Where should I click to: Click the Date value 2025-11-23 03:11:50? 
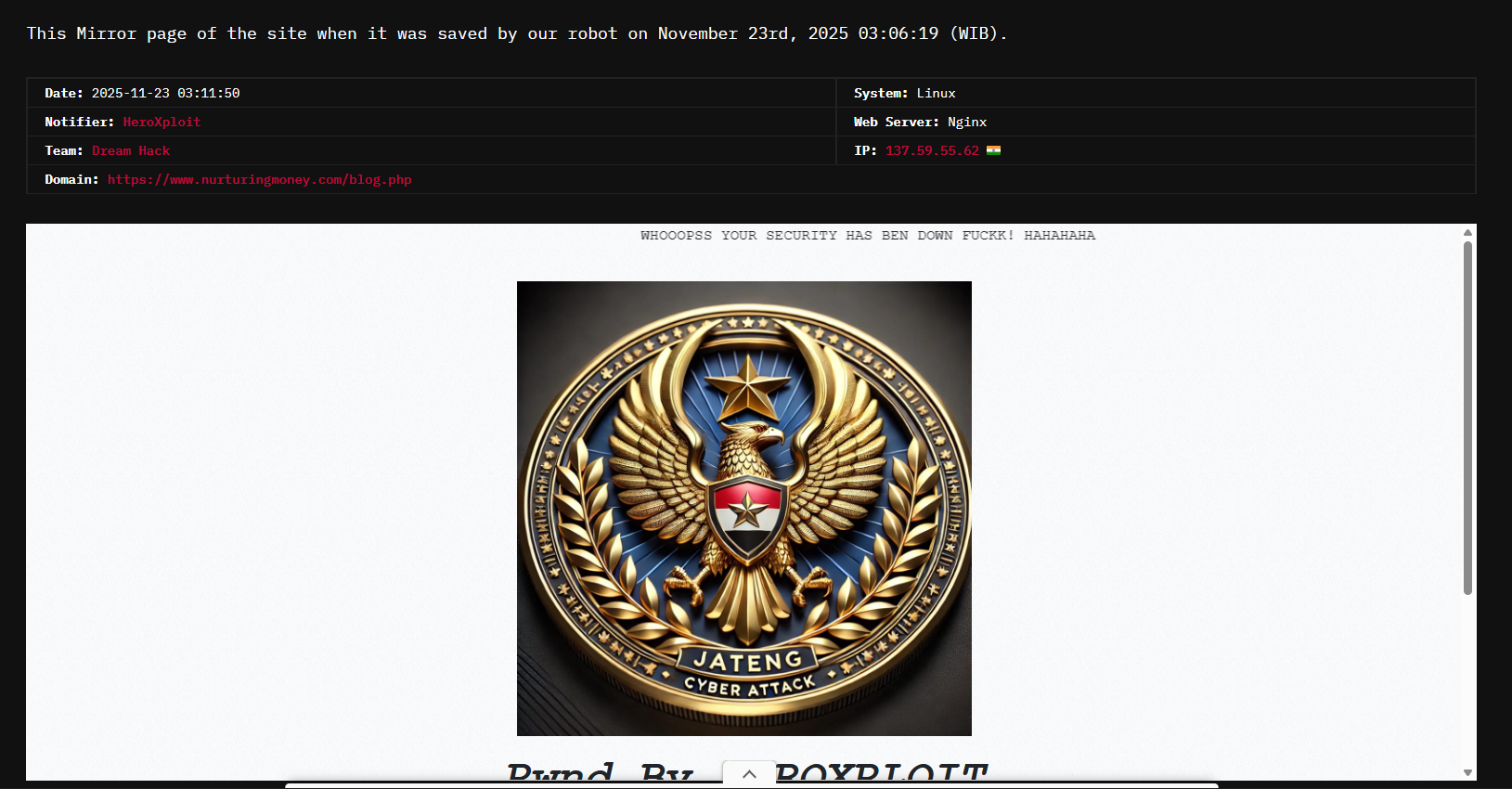165,93
